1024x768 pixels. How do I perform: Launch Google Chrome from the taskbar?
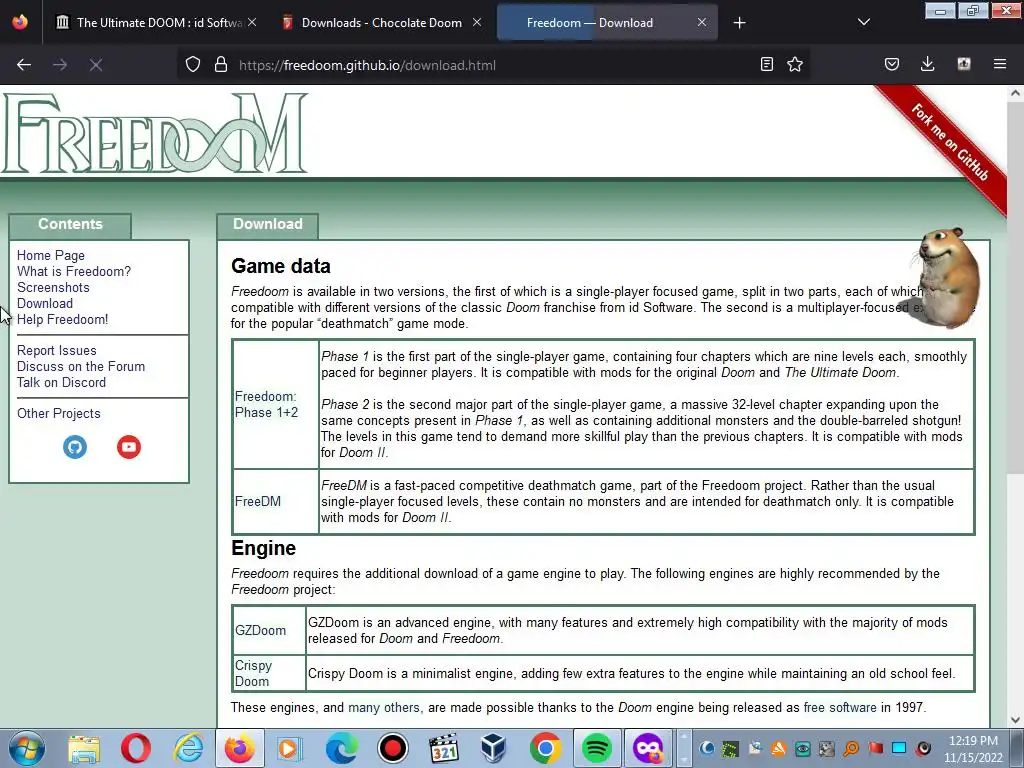click(x=545, y=749)
